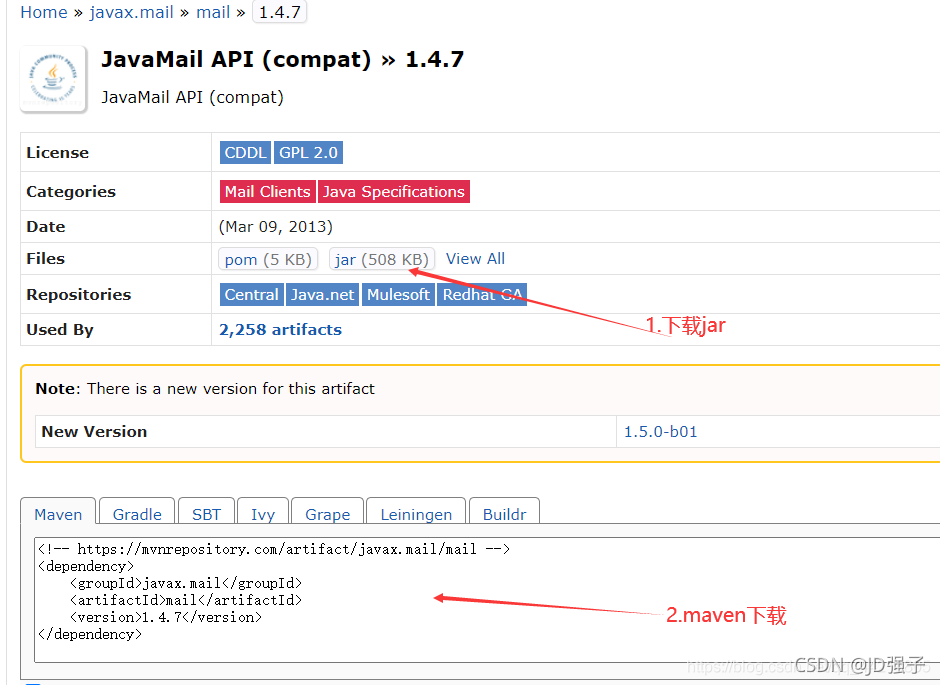Click View All files link
Image resolution: width=940 pixels, height=685 pixels.
pyautogui.click(x=475, y=258)
